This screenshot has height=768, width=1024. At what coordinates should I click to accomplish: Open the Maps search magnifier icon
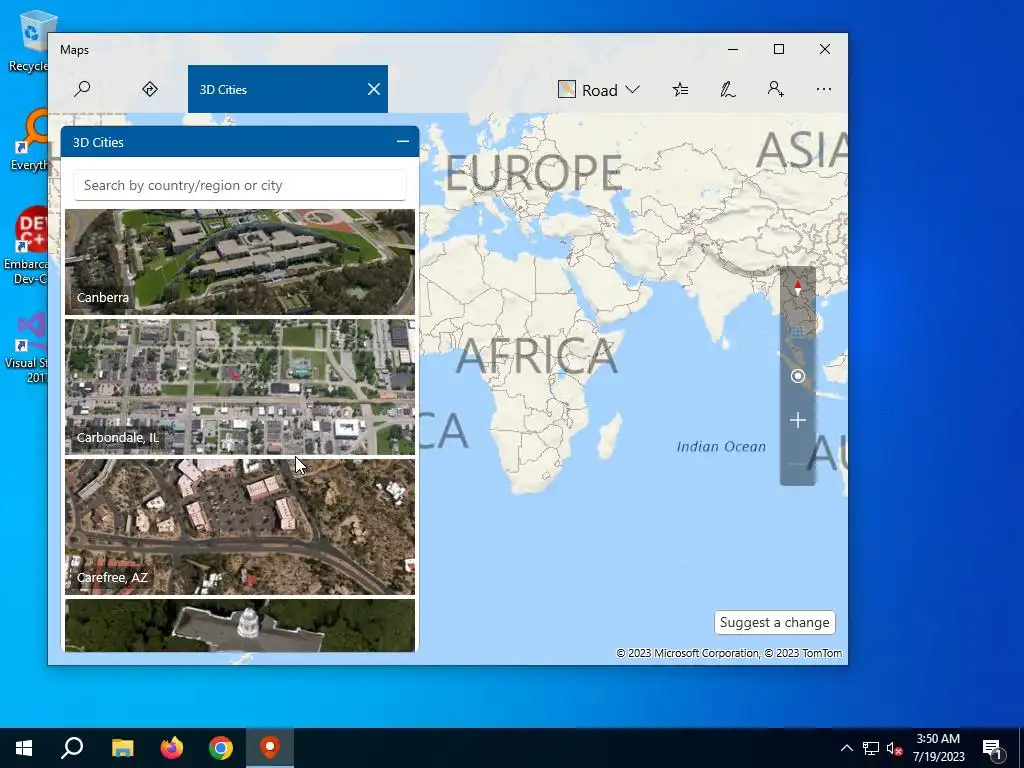pyautogui.click(x=82, y=89)
